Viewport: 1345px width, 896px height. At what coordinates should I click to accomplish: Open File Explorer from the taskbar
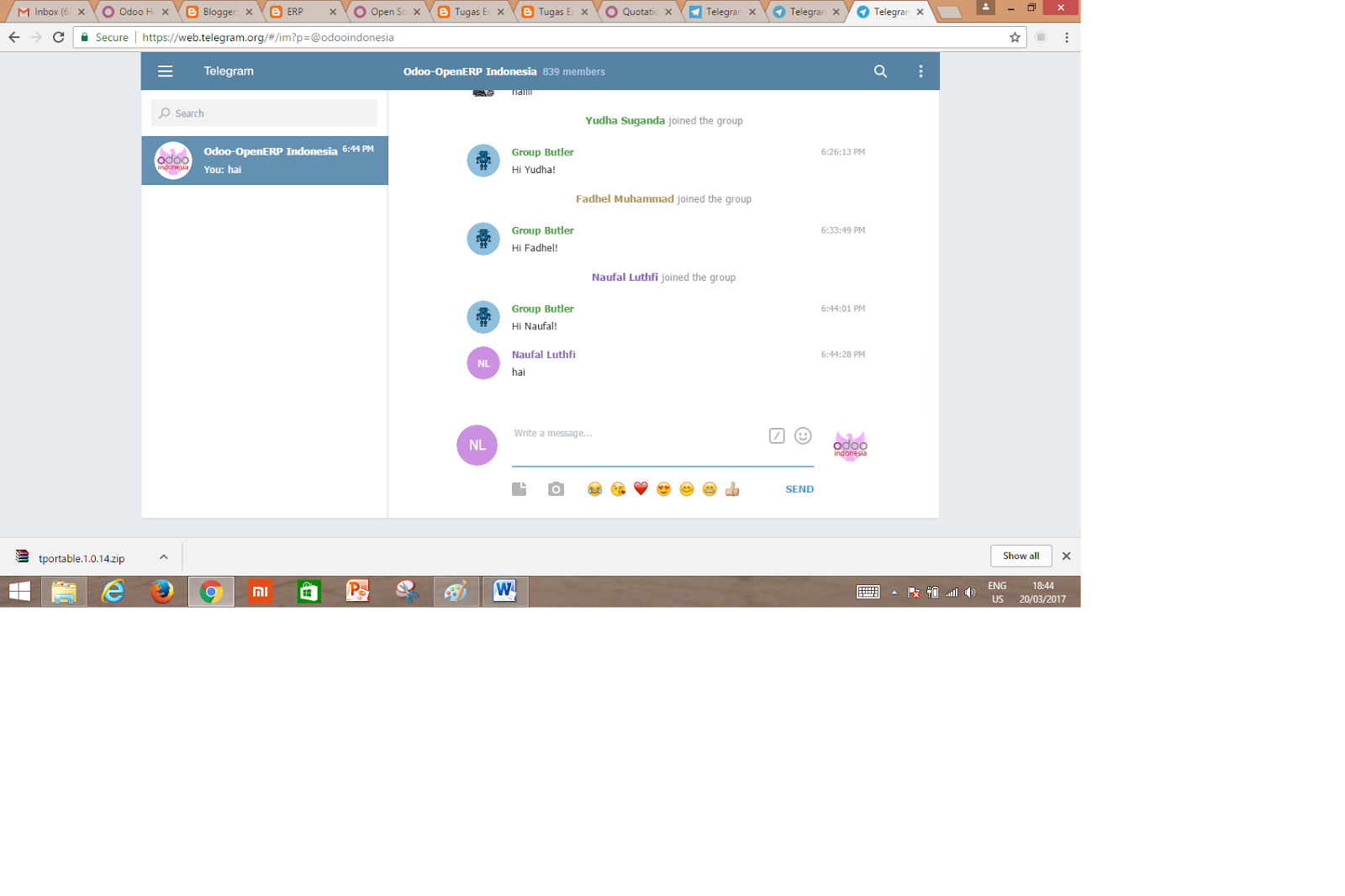(64, 592)
